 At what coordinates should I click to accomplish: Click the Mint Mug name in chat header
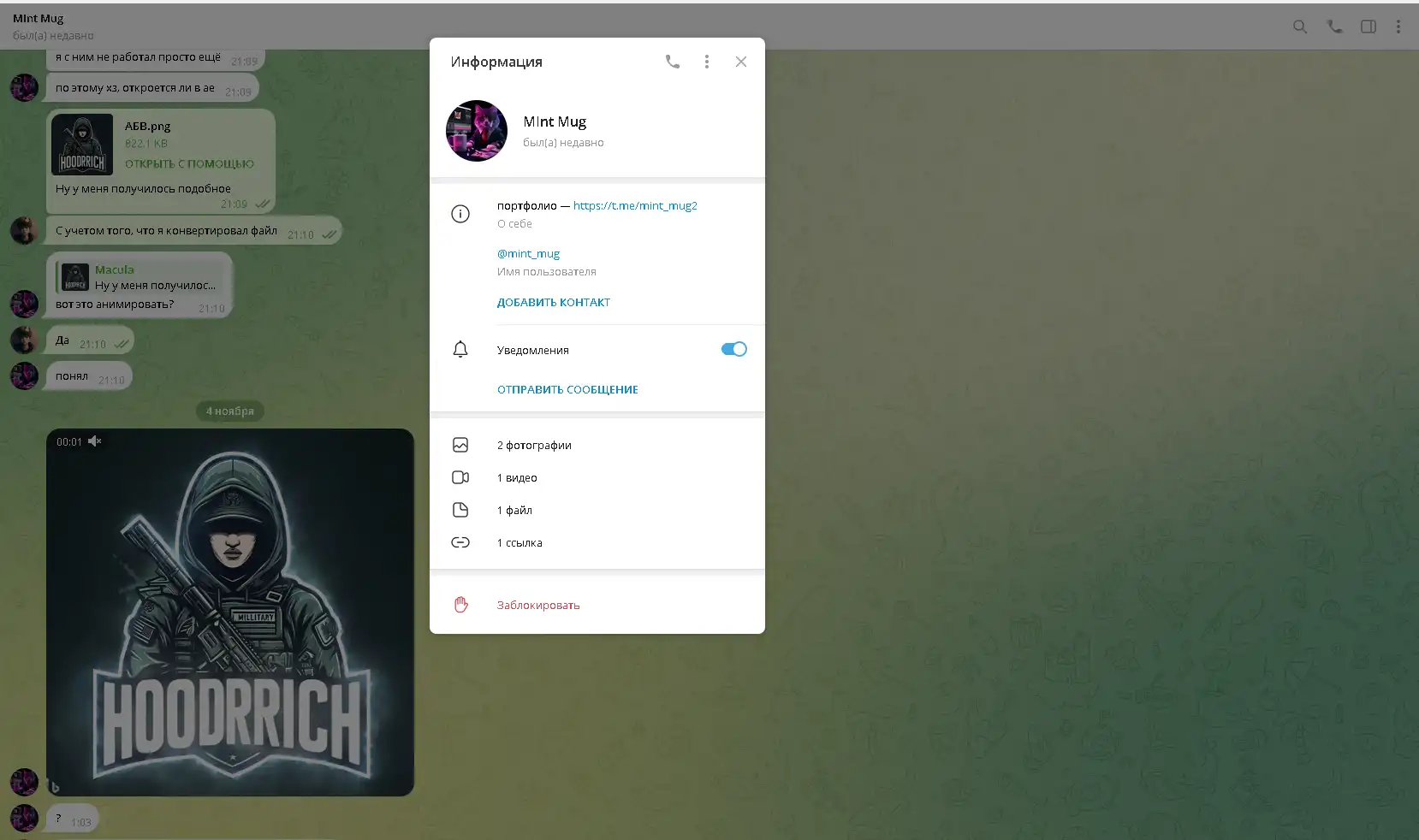(39, 18)
